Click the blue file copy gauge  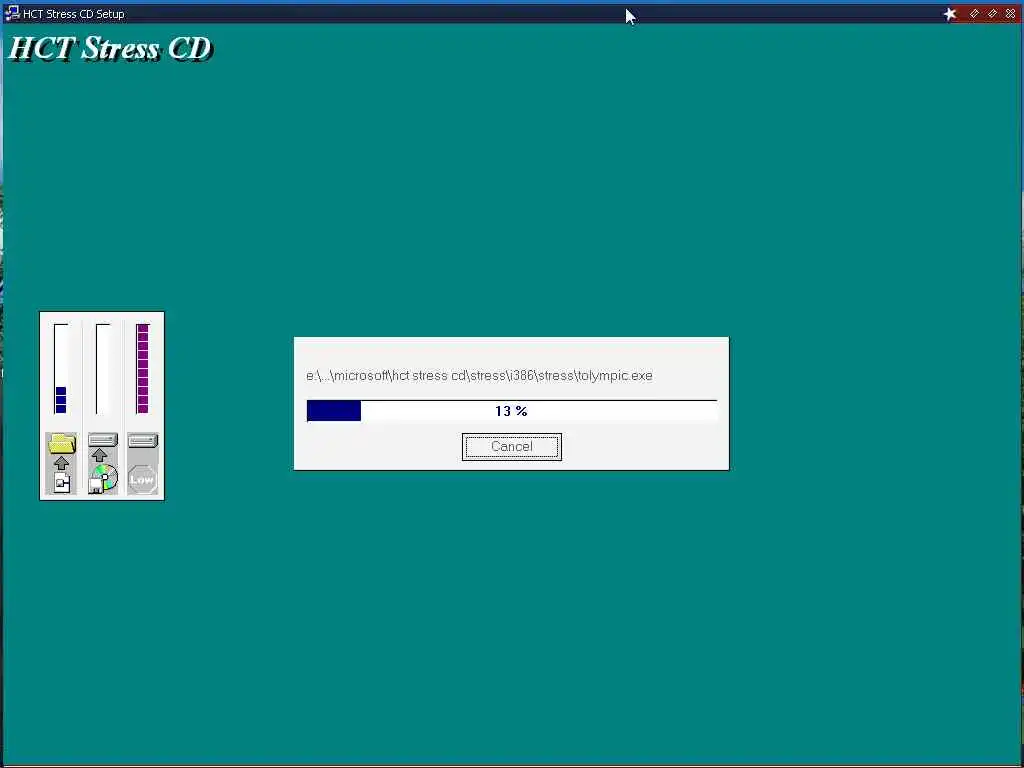pyautogui.click(x=61, y=369)
